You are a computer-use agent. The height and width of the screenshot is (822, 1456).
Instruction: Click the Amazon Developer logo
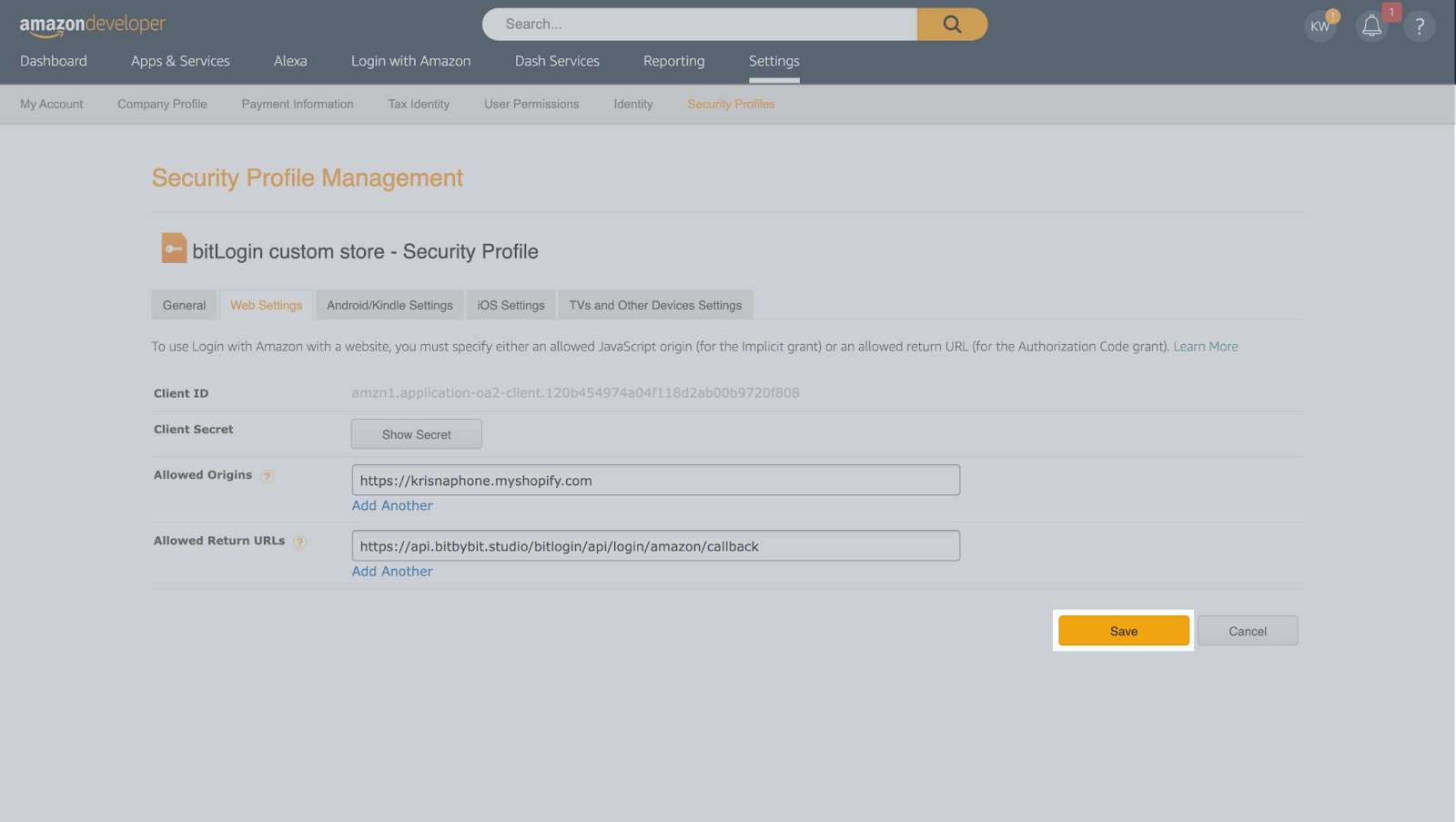[92, 25]
